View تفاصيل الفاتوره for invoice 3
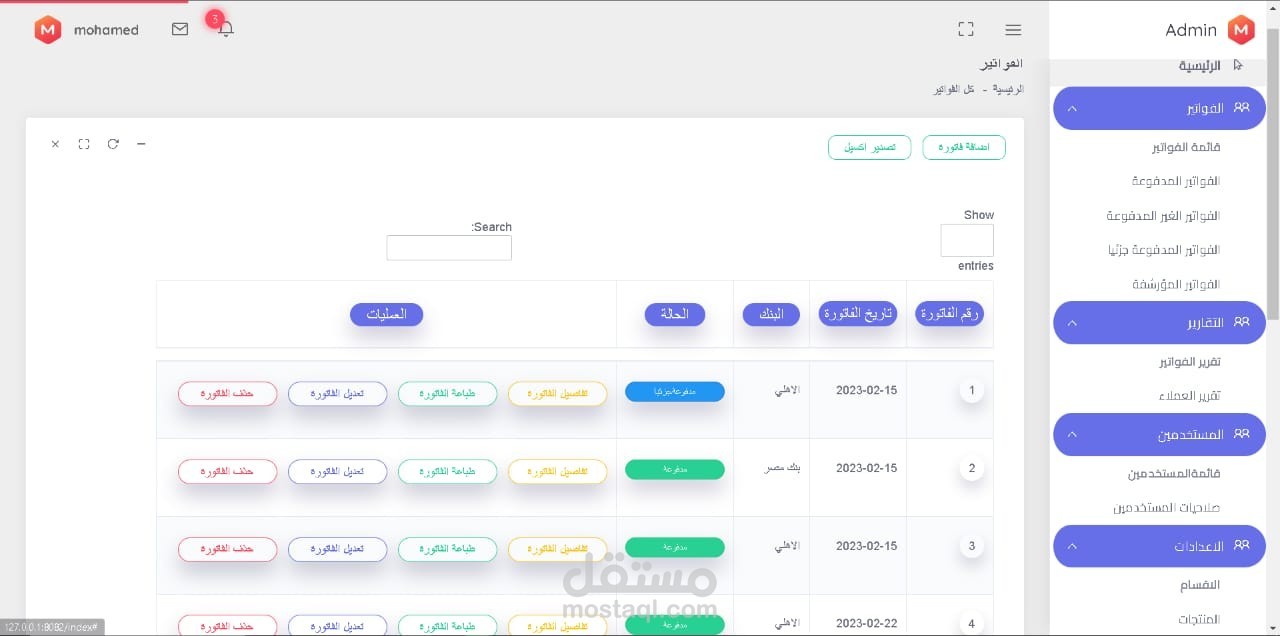 557,549
